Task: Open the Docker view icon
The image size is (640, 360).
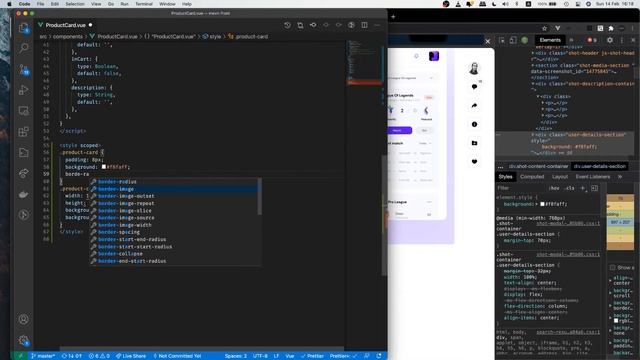Action: tap(24, 194)
